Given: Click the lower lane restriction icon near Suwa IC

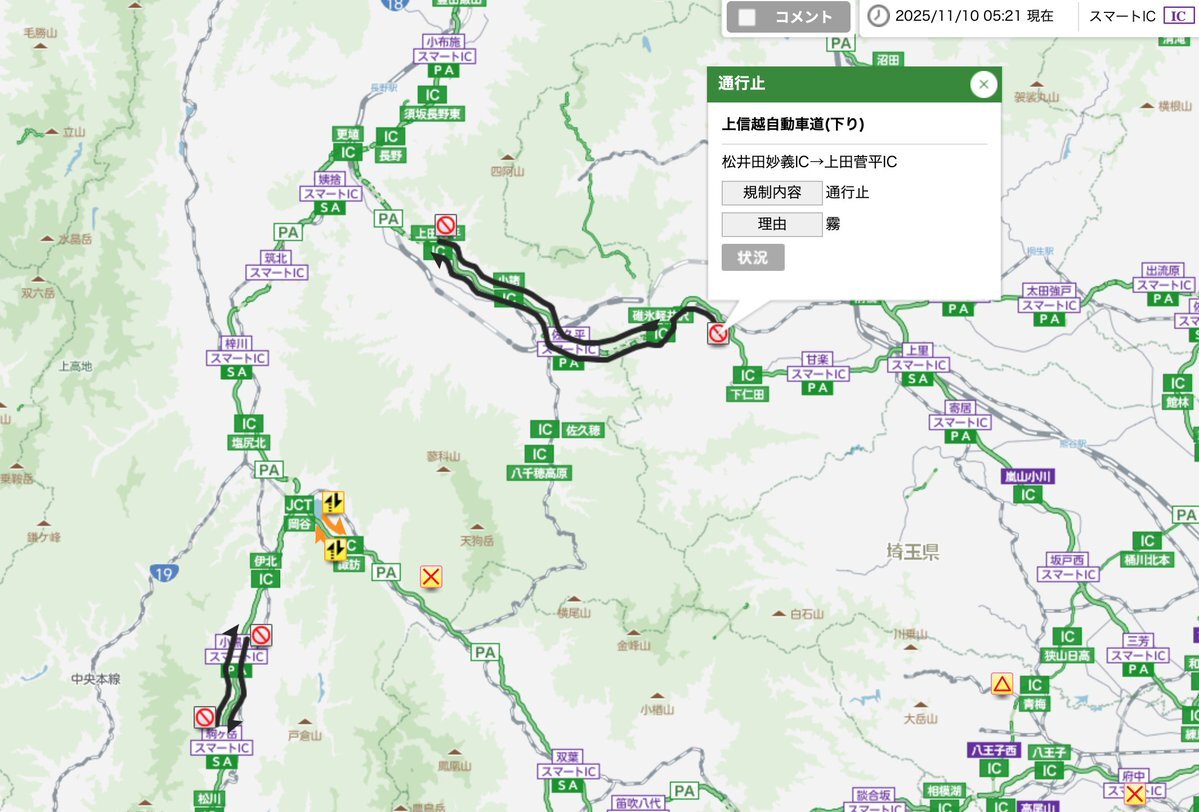Looking at the screenshot, I should [335, 549].
